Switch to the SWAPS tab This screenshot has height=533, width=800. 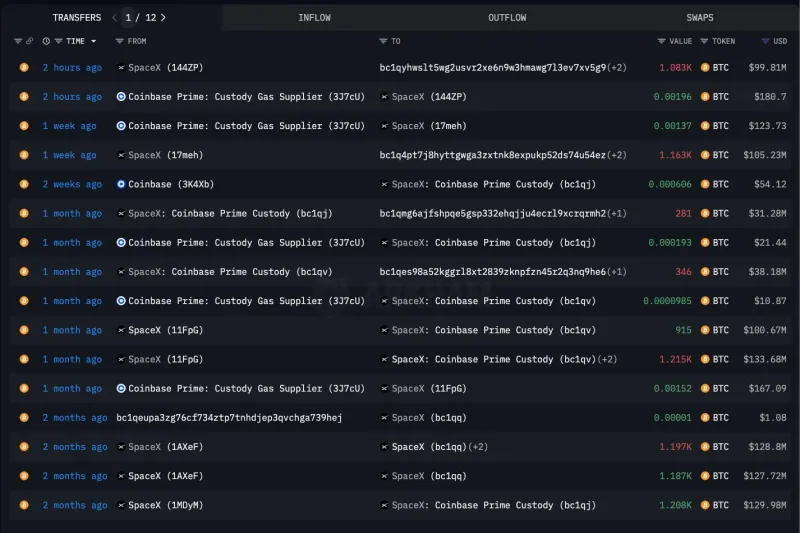coord(699,17)
